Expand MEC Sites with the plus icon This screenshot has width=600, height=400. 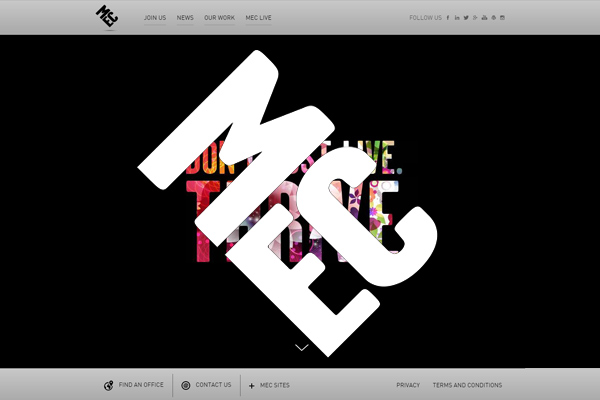[251, 386]
